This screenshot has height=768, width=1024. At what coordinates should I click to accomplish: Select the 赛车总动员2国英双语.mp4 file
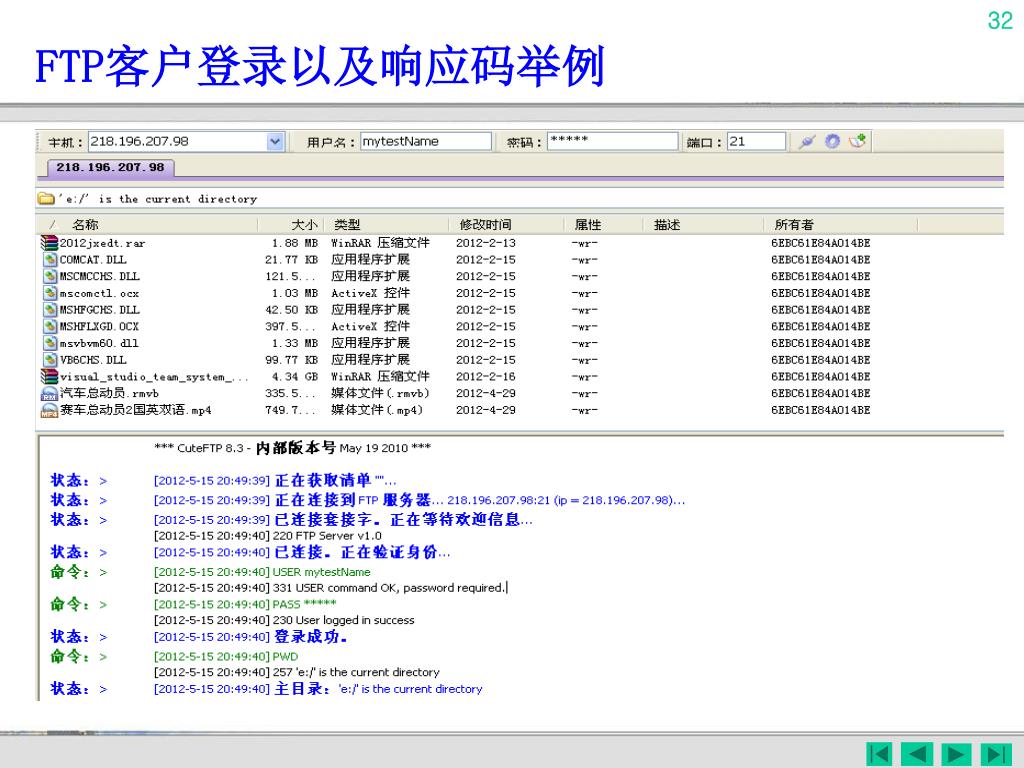135,410
